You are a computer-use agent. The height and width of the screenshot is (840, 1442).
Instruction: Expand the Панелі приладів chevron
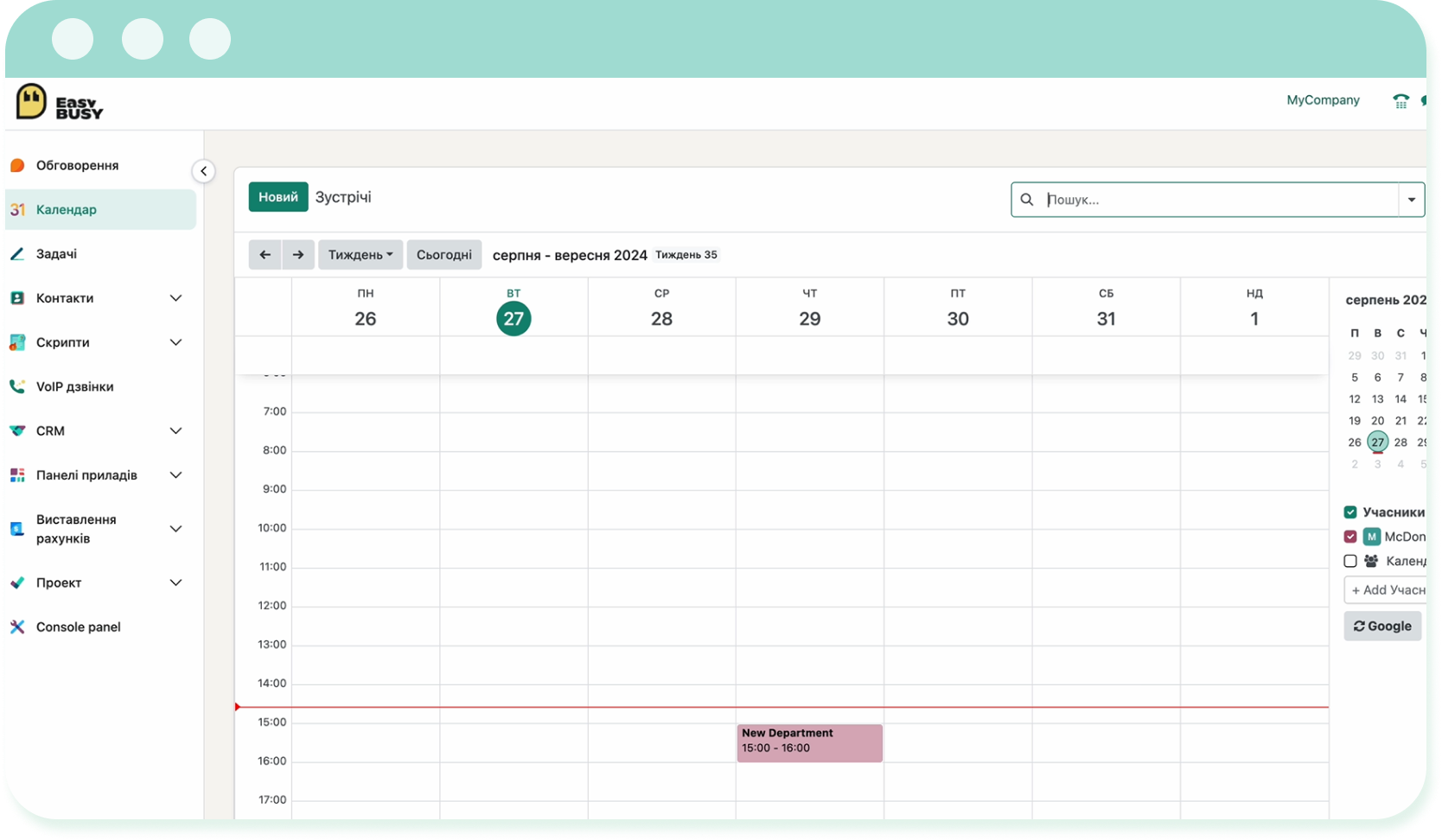[175, 474]
